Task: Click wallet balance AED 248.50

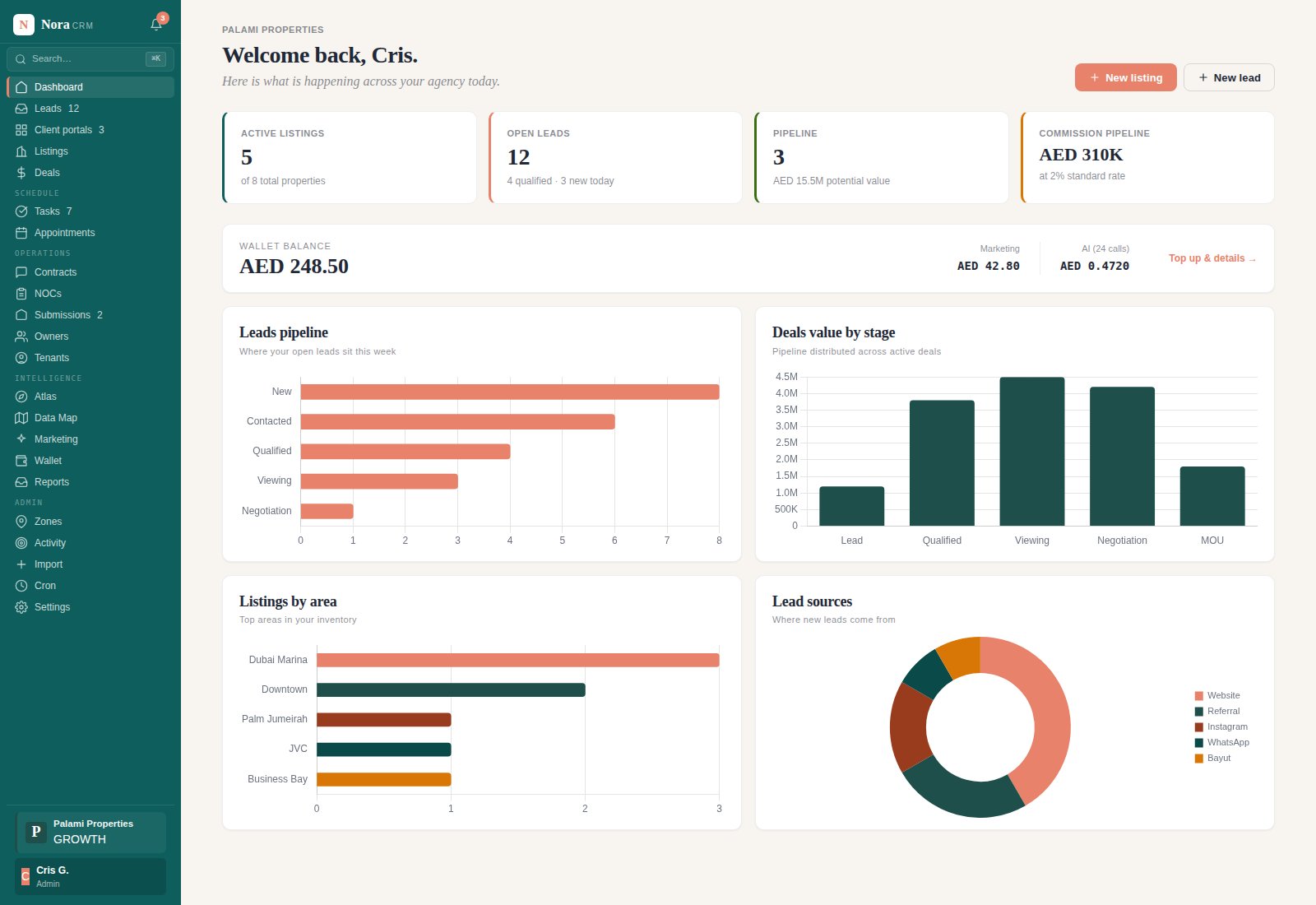Action: pos(294,267)
